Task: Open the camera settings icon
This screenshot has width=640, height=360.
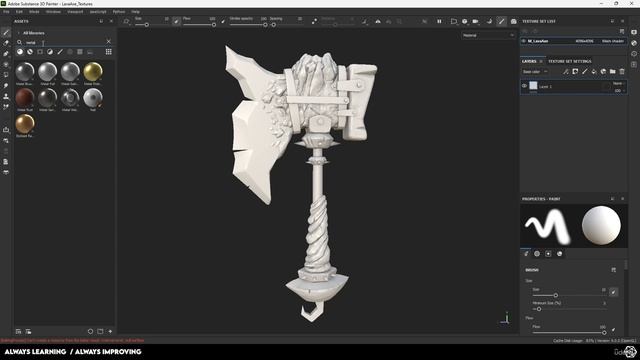Action: pos(476,21)
